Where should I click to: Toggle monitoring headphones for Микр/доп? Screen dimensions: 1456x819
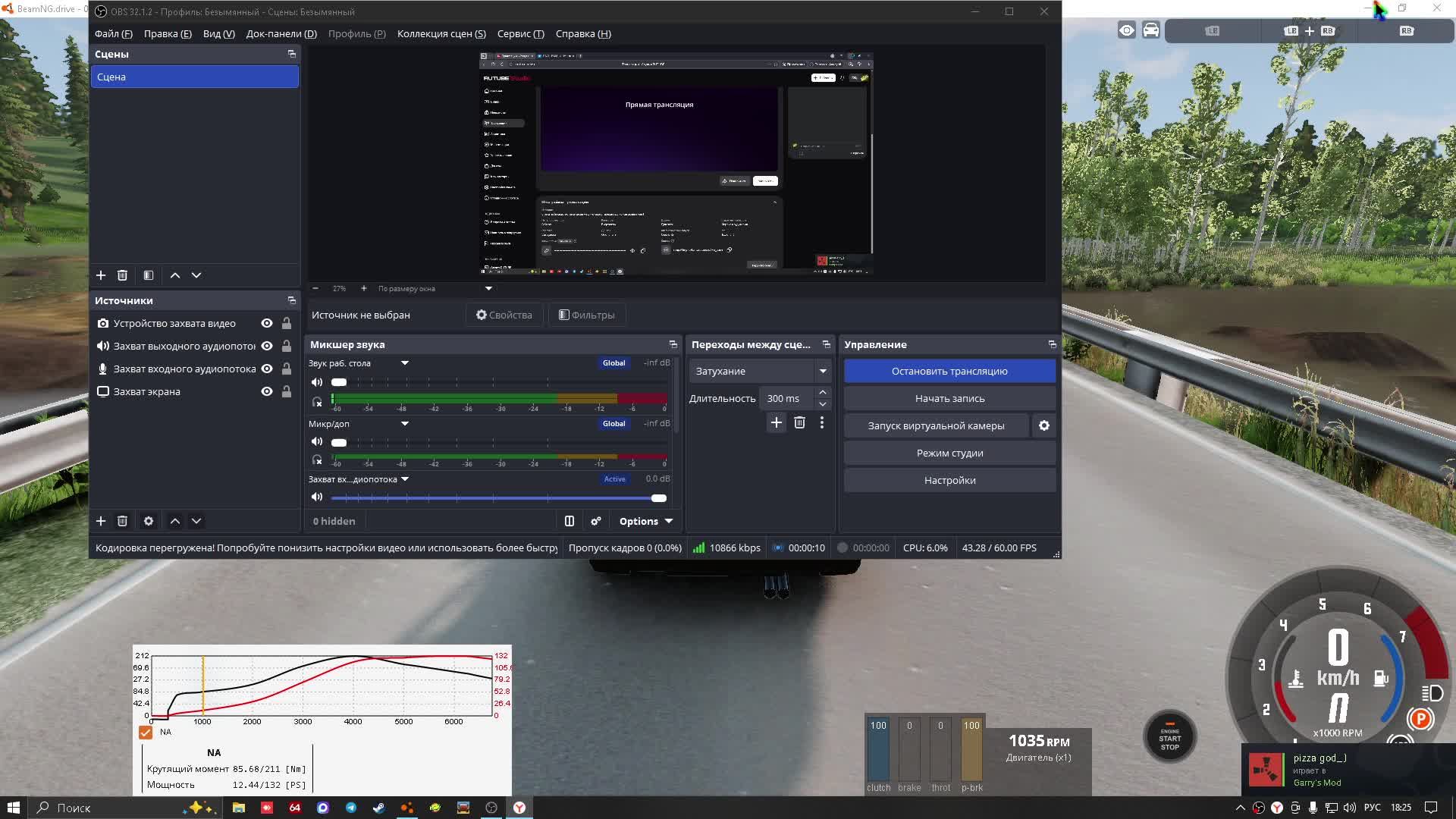point(317,460)
